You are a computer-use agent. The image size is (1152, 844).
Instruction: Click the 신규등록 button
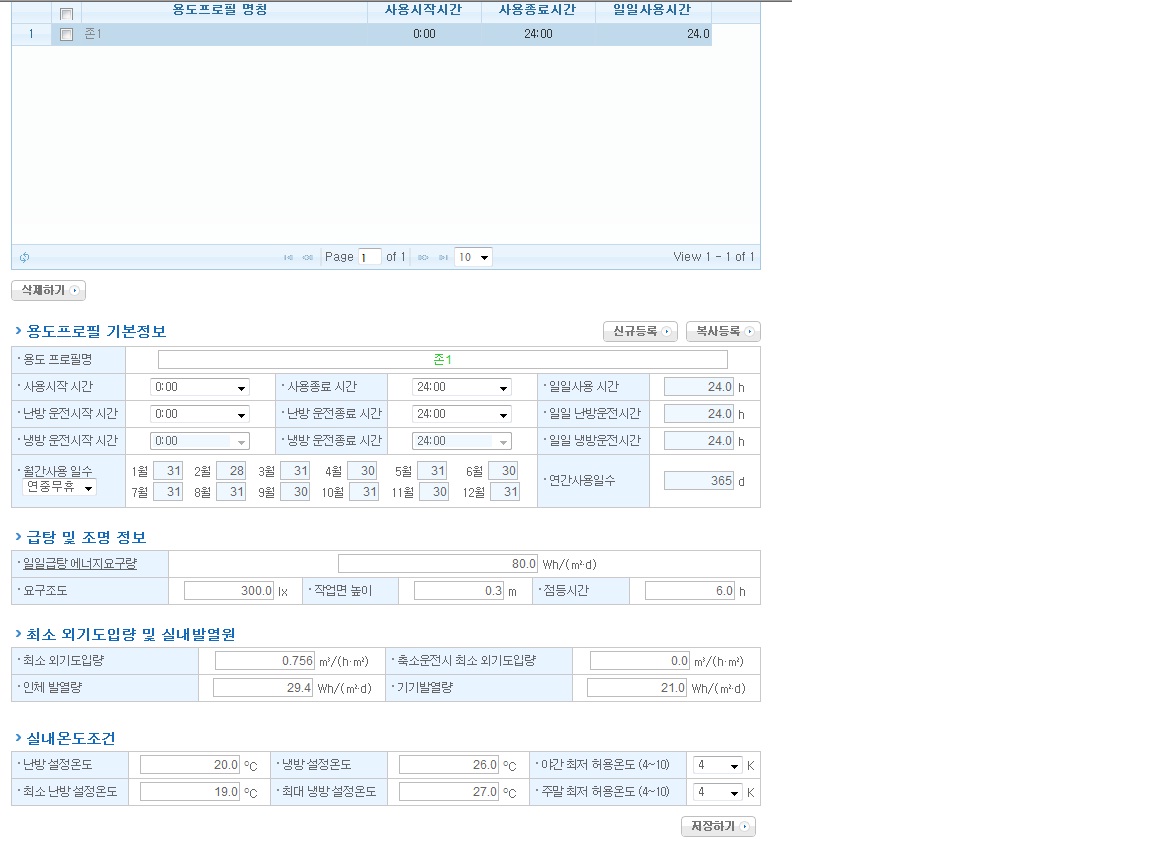click(640, 331)
